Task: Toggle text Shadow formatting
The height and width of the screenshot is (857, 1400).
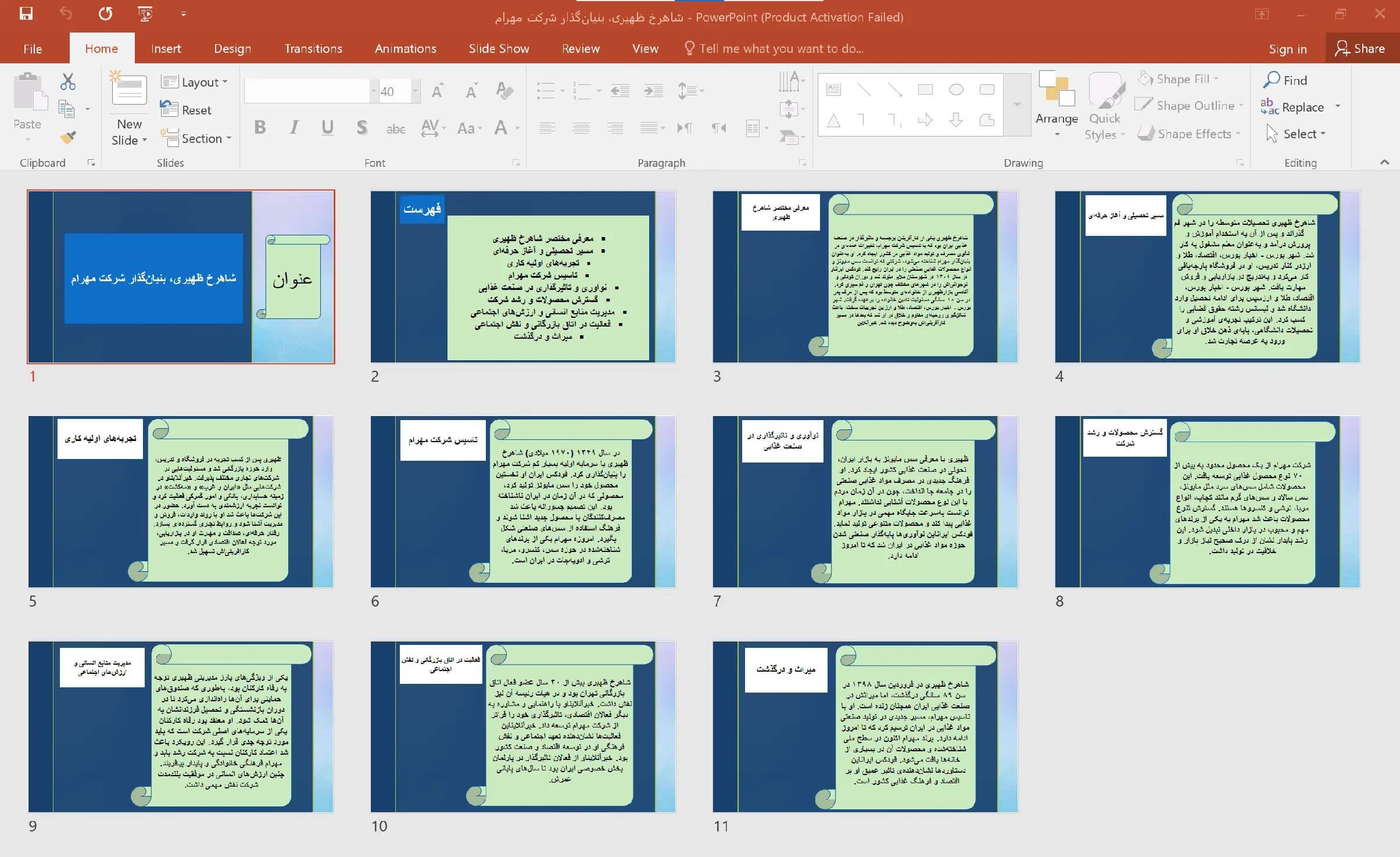Action: 361,127
